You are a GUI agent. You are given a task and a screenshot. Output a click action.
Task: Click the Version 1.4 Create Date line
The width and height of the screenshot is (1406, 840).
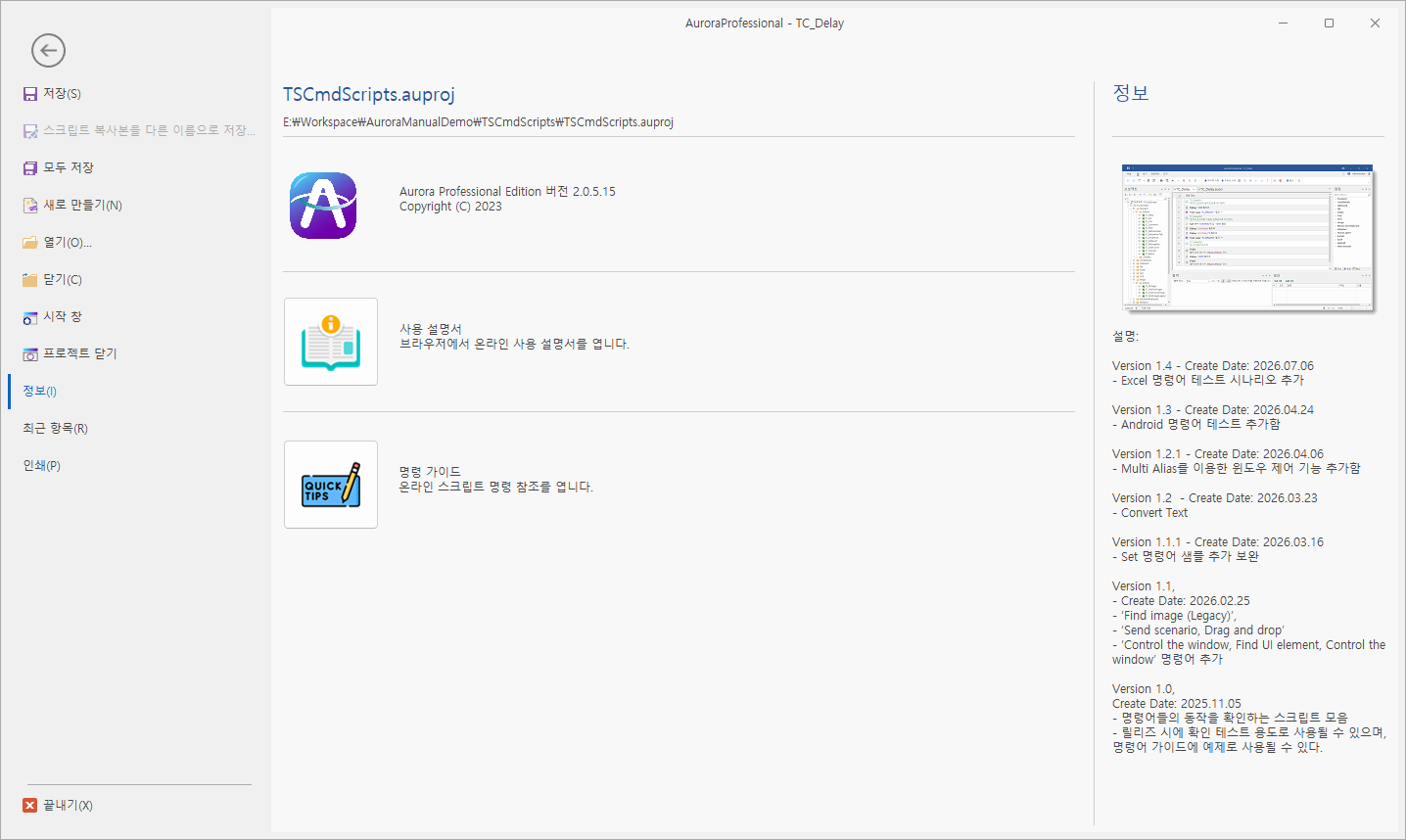click(x=1213, y=366)
